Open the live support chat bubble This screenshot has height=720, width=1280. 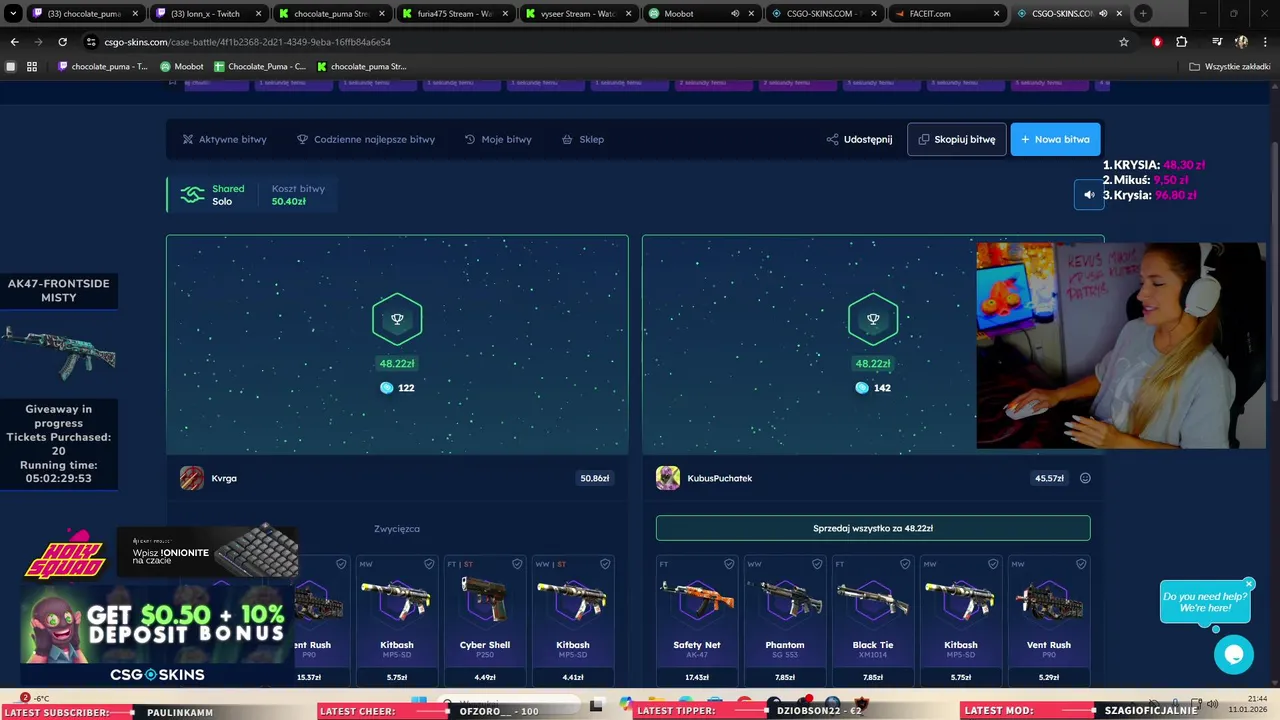[1234, 655]
